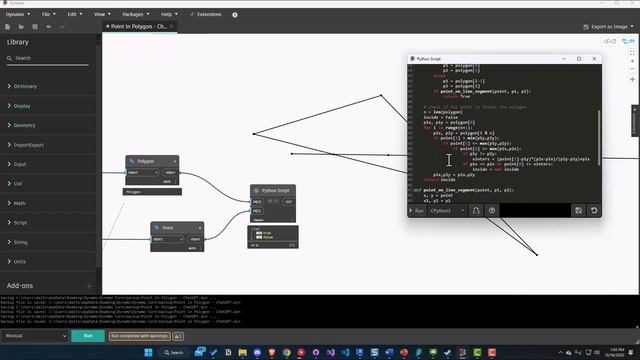Click Run in the Python Script editor
Viewport: 640px width, 360px height.
click(x=417, y=211)
